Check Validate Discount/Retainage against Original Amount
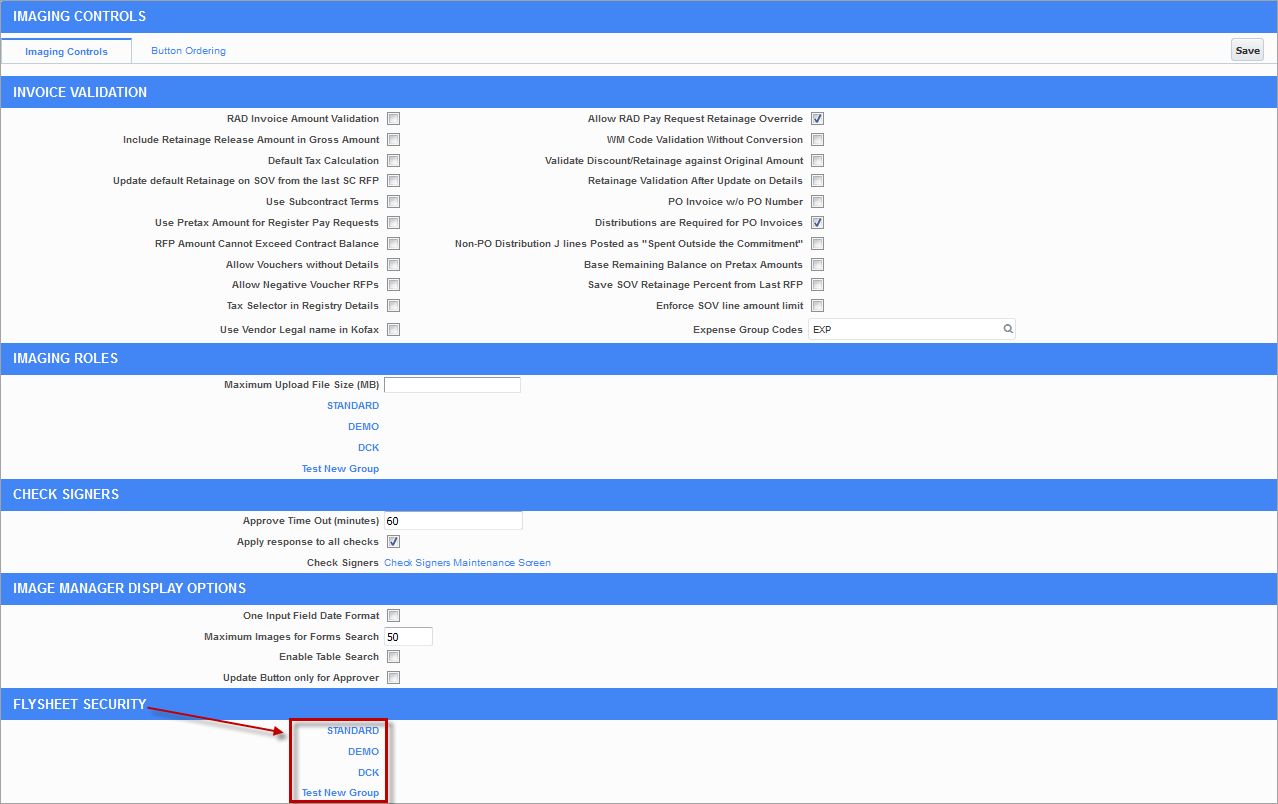1278x804 pixels. 818,161
